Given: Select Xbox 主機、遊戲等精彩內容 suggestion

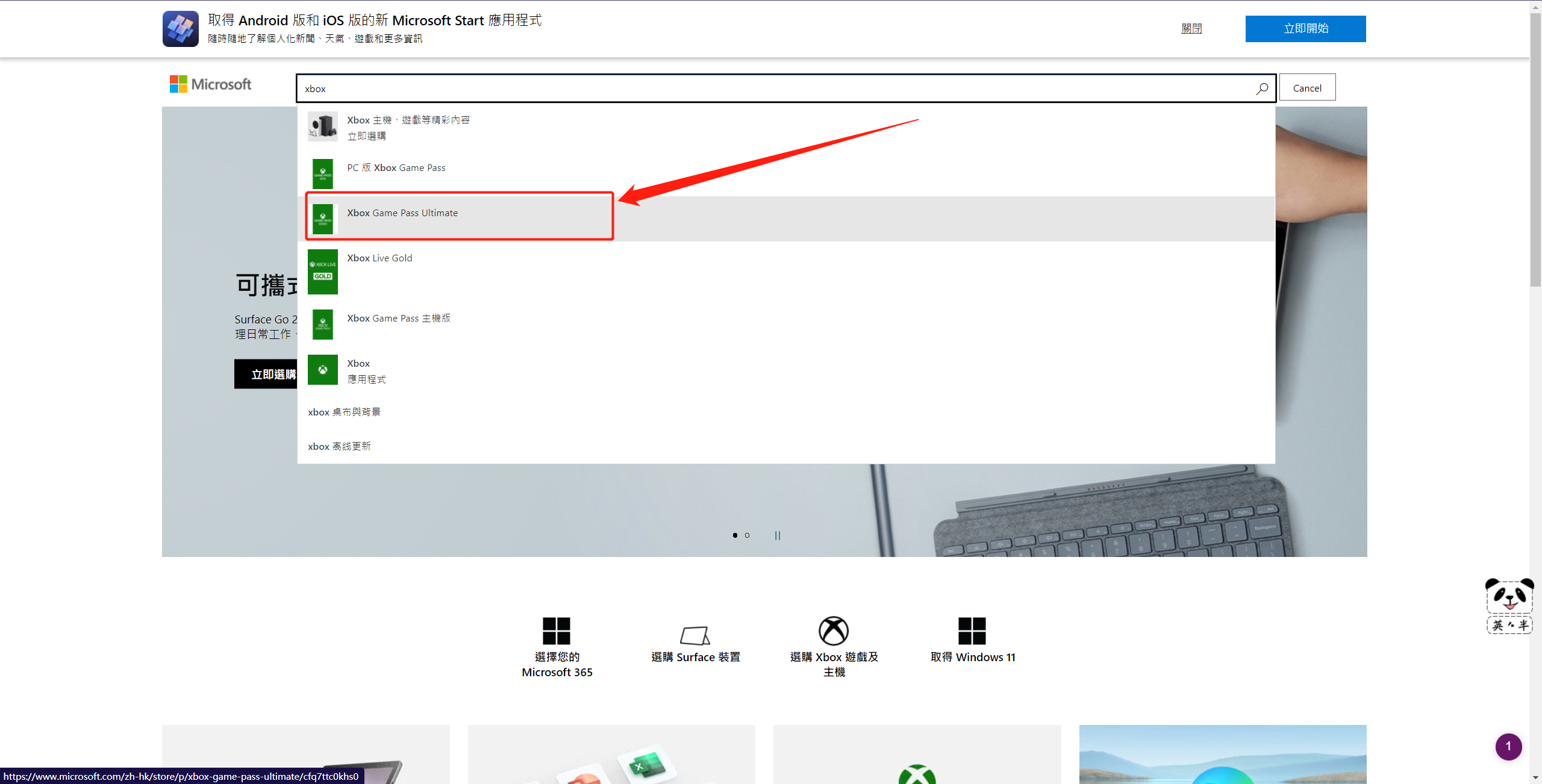Looking at the screenshot, I should pyautogui.click(x=786, y=128).
